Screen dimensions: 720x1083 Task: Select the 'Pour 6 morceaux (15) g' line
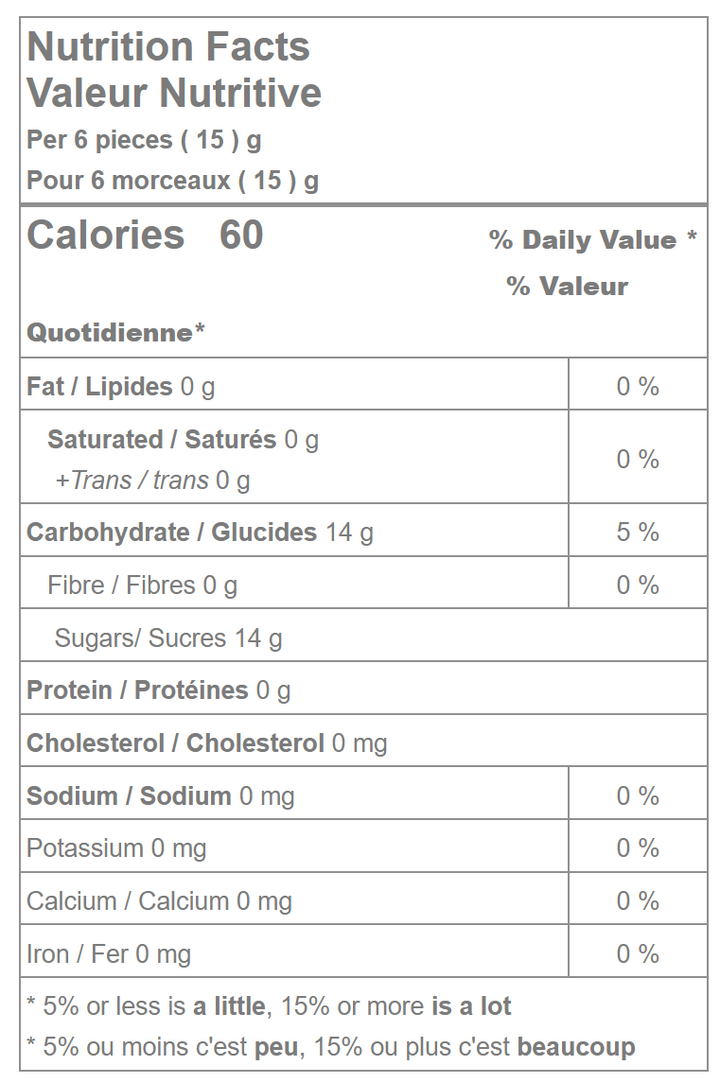172,181
